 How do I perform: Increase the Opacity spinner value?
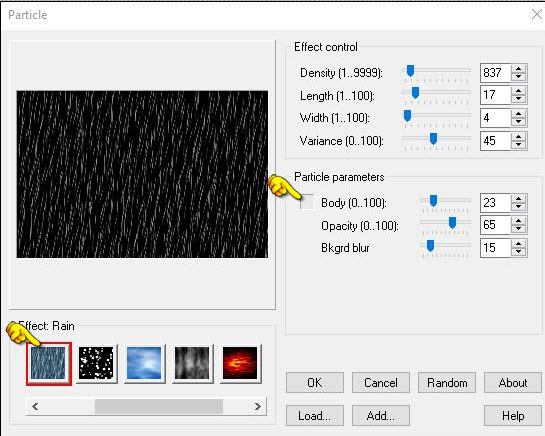point(519,221)
